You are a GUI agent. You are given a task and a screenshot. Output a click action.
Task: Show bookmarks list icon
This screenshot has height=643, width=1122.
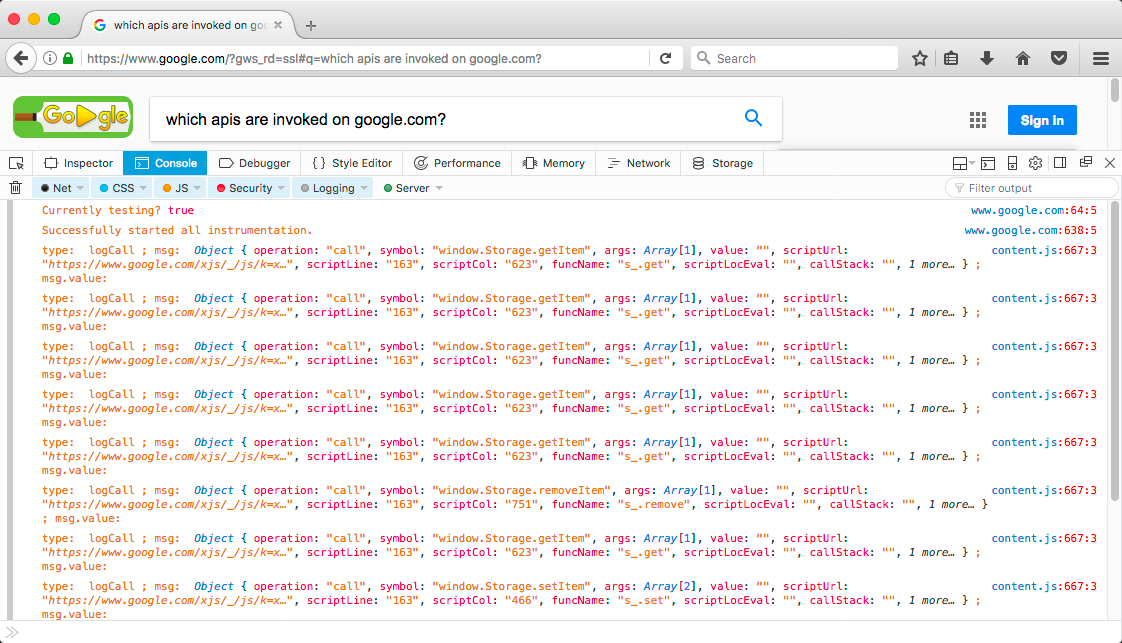[951, 59]
